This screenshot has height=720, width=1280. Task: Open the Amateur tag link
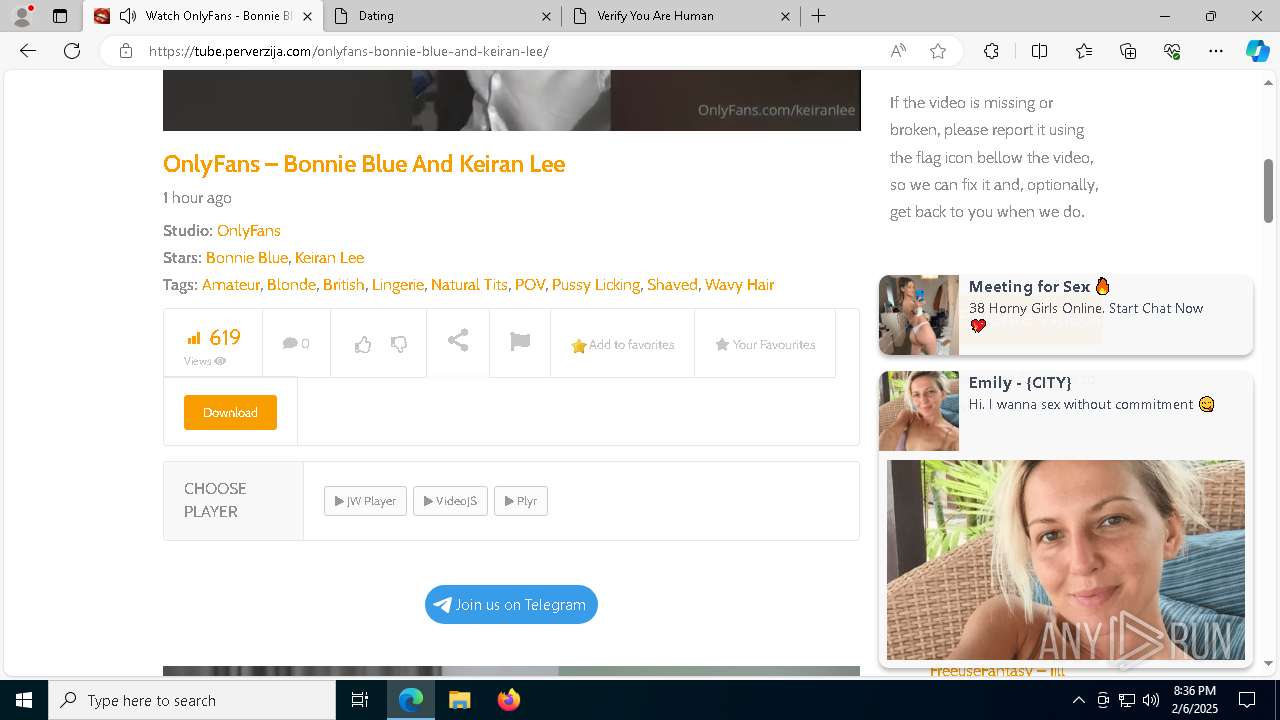point(231,284)
